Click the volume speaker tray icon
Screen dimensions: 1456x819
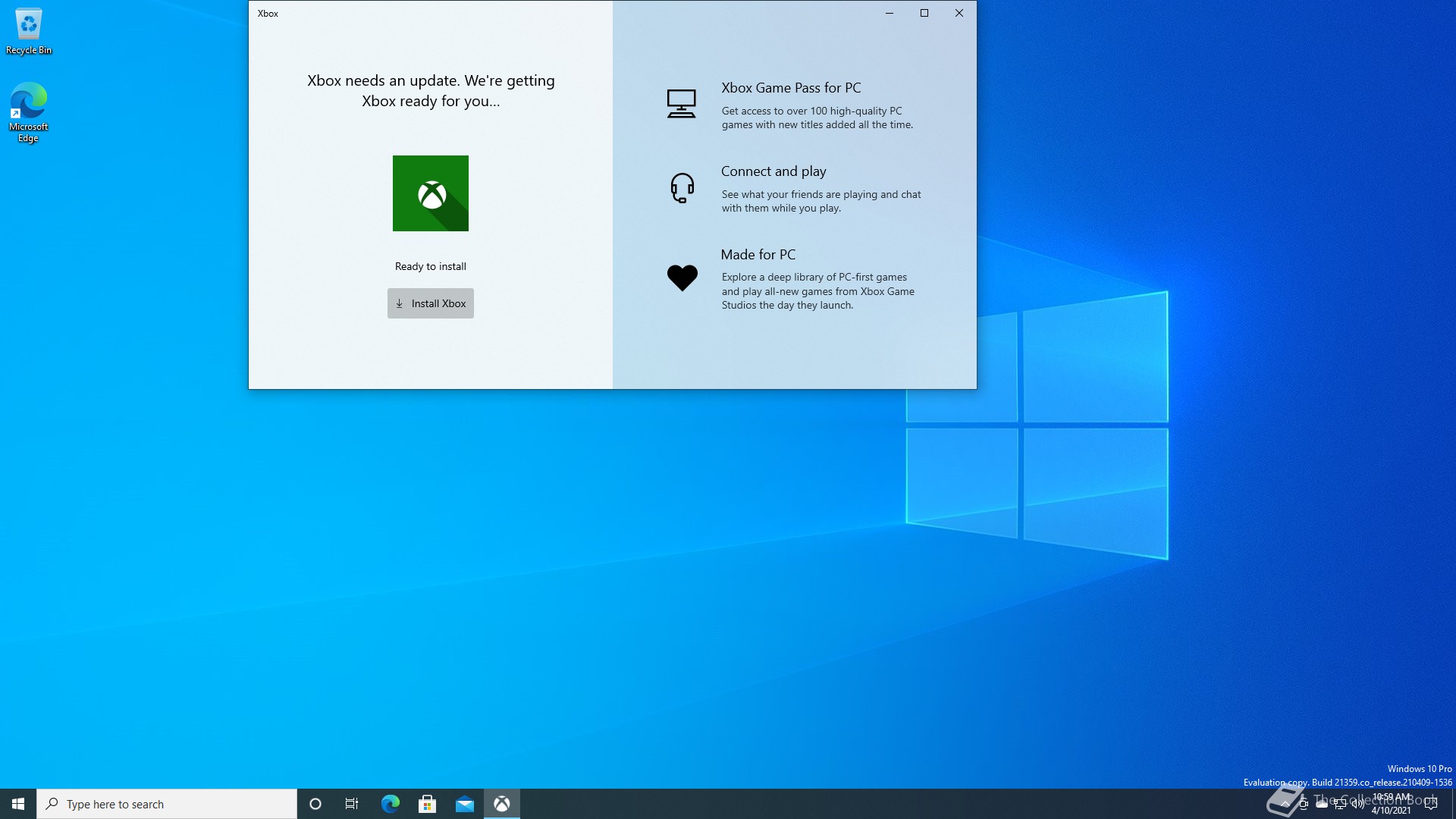coord(1358,804)
